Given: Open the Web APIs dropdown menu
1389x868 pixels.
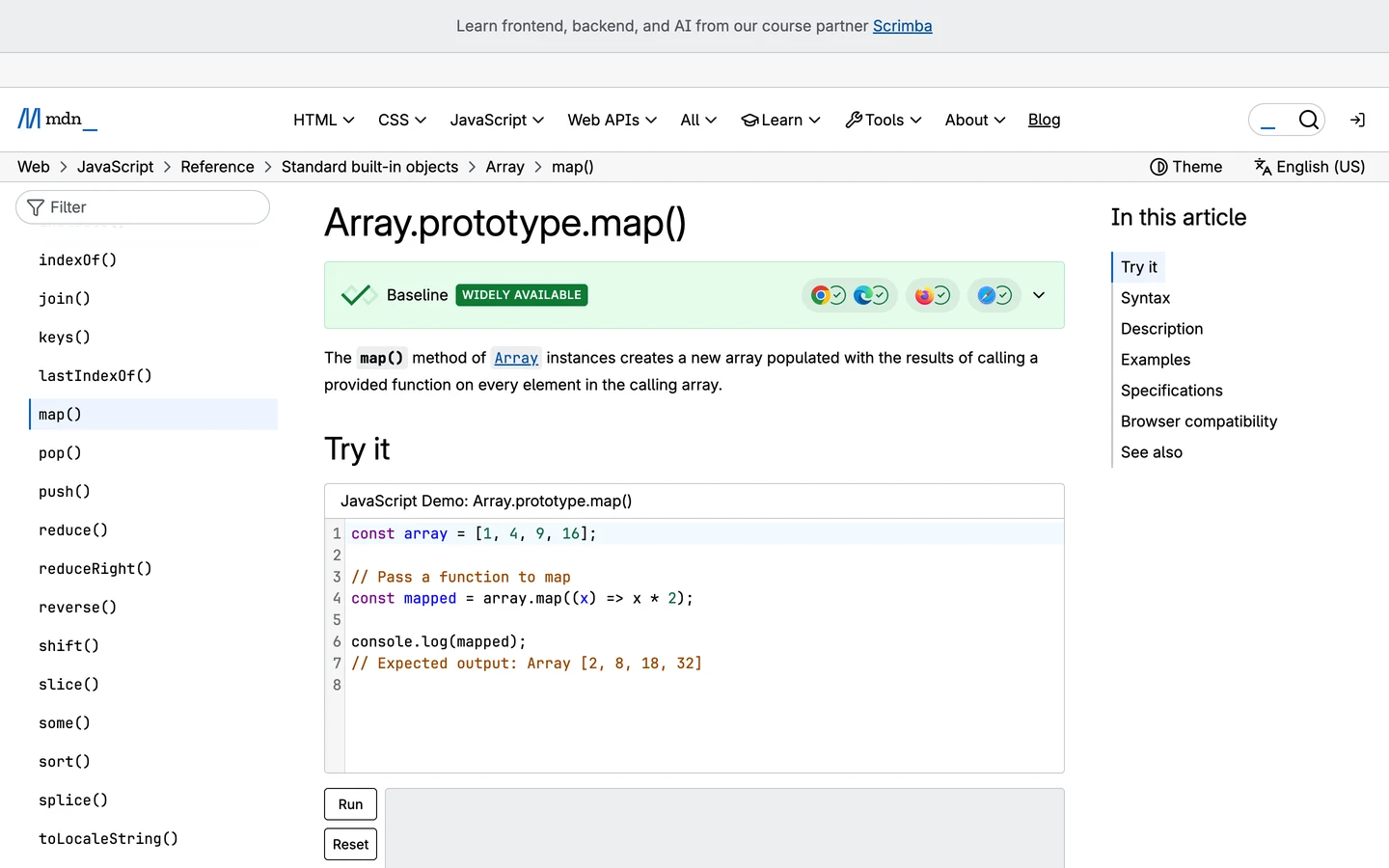Looking at the screenshot, I should click(612, 120).
